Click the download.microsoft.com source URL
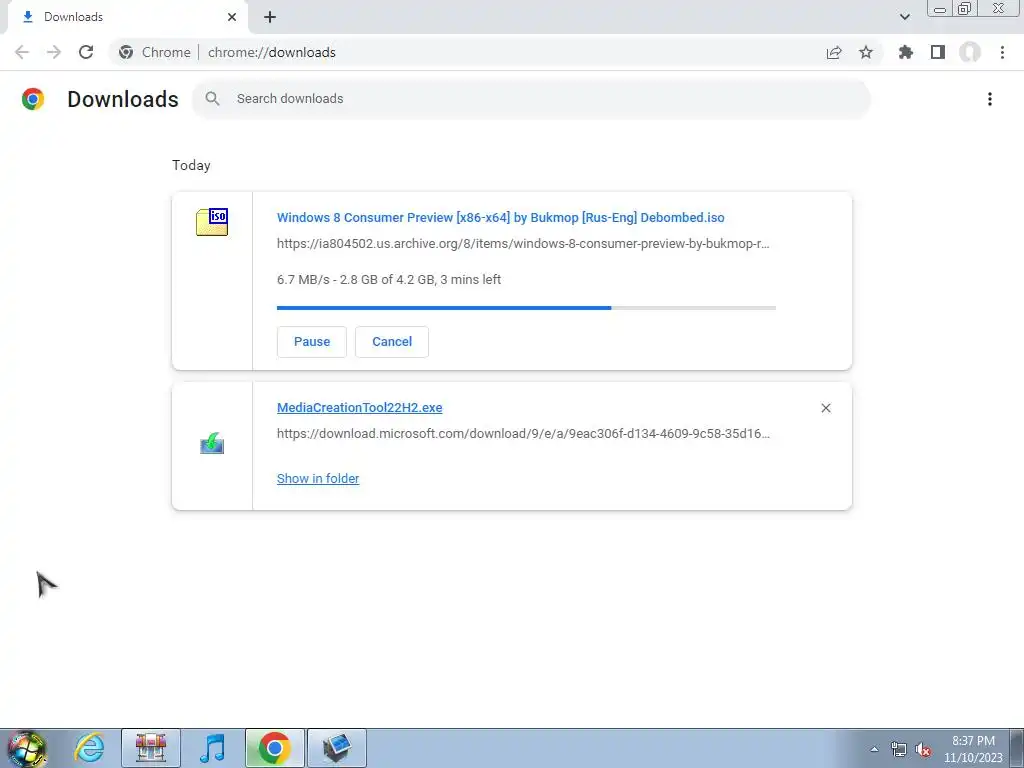The image size is (1024, 768). [523, 434]
